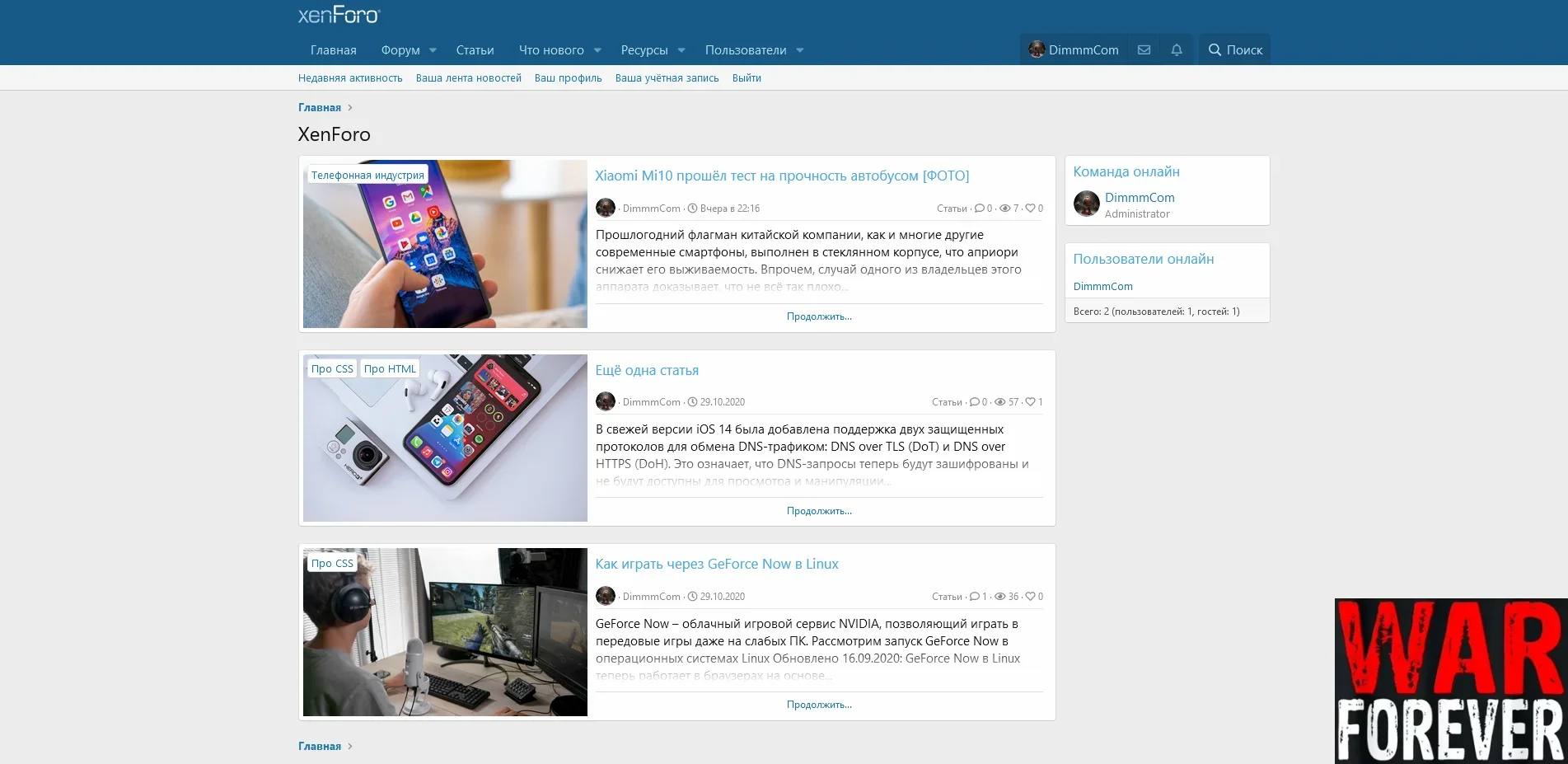
Task: Click the bottom Главная breadcrumb
Action: click(320, 747)
